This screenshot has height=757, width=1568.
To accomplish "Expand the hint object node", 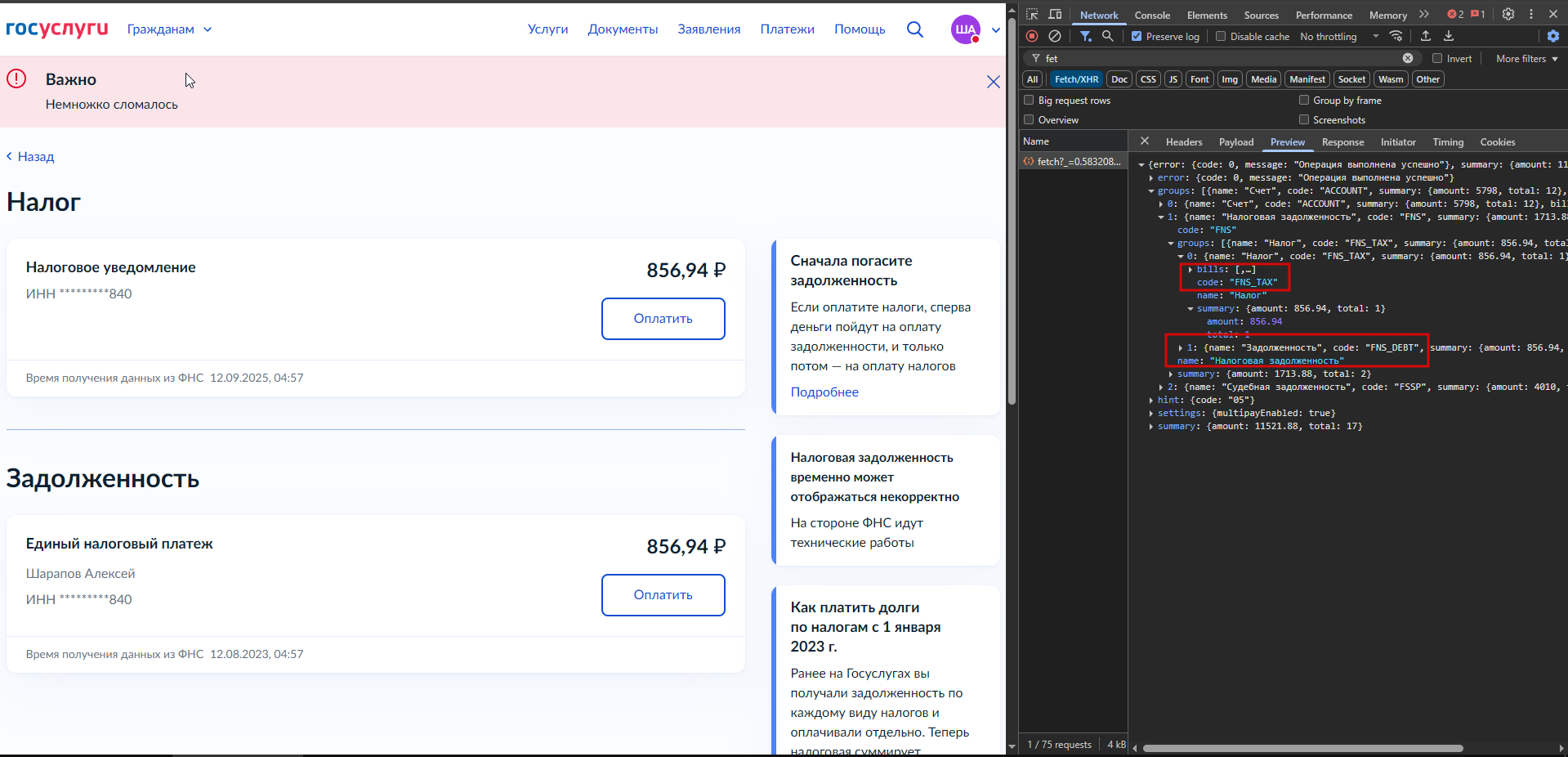I will click(1151, 400).
